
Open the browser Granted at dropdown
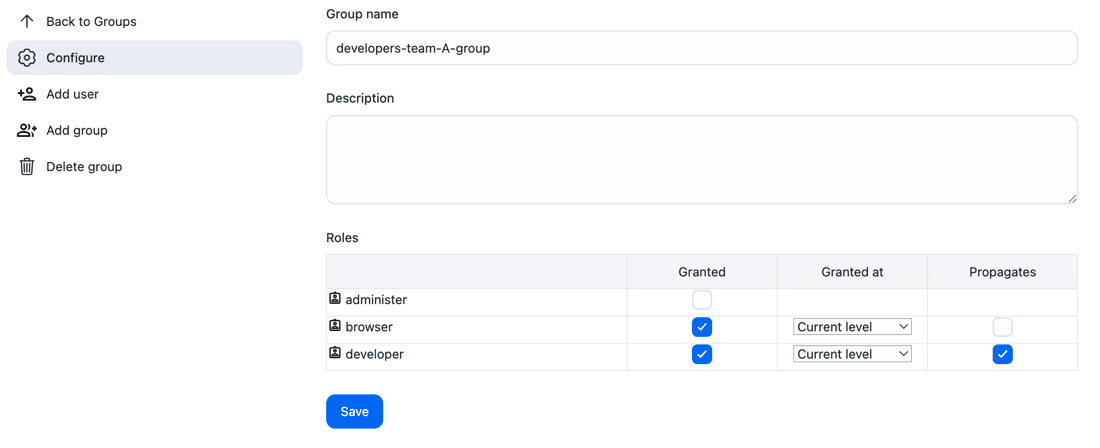tap(852, 327)
